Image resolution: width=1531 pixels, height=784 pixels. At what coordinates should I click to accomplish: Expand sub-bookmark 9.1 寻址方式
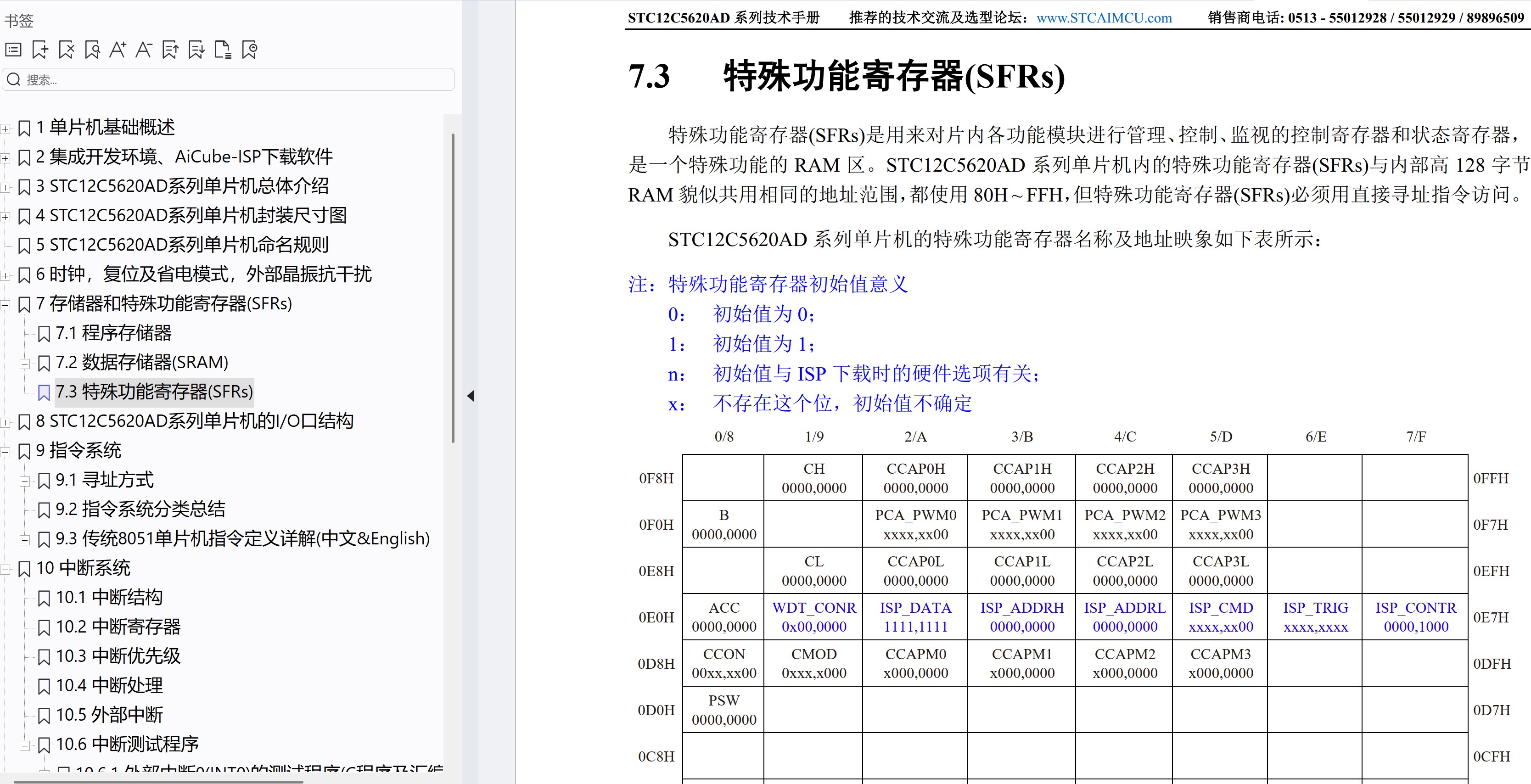tap(24, 481)
